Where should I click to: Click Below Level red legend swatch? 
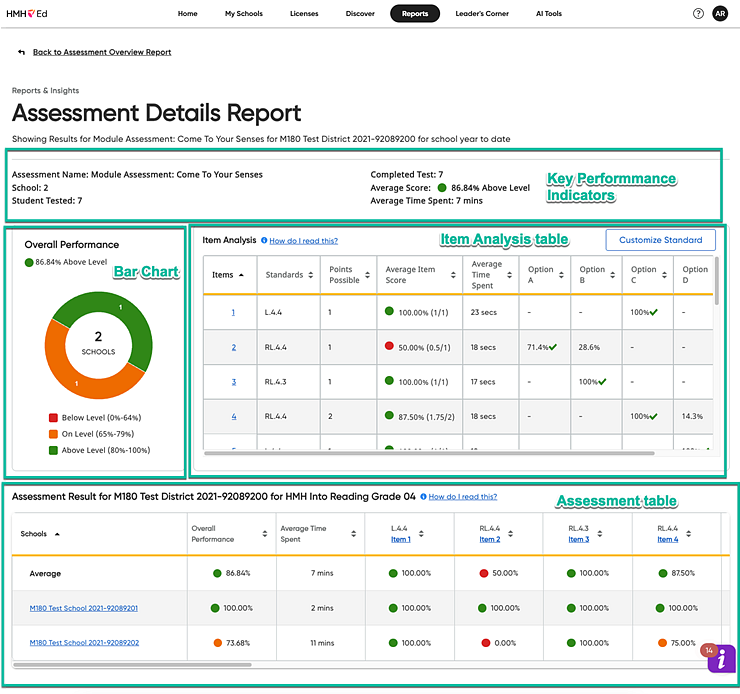point(53,418)
